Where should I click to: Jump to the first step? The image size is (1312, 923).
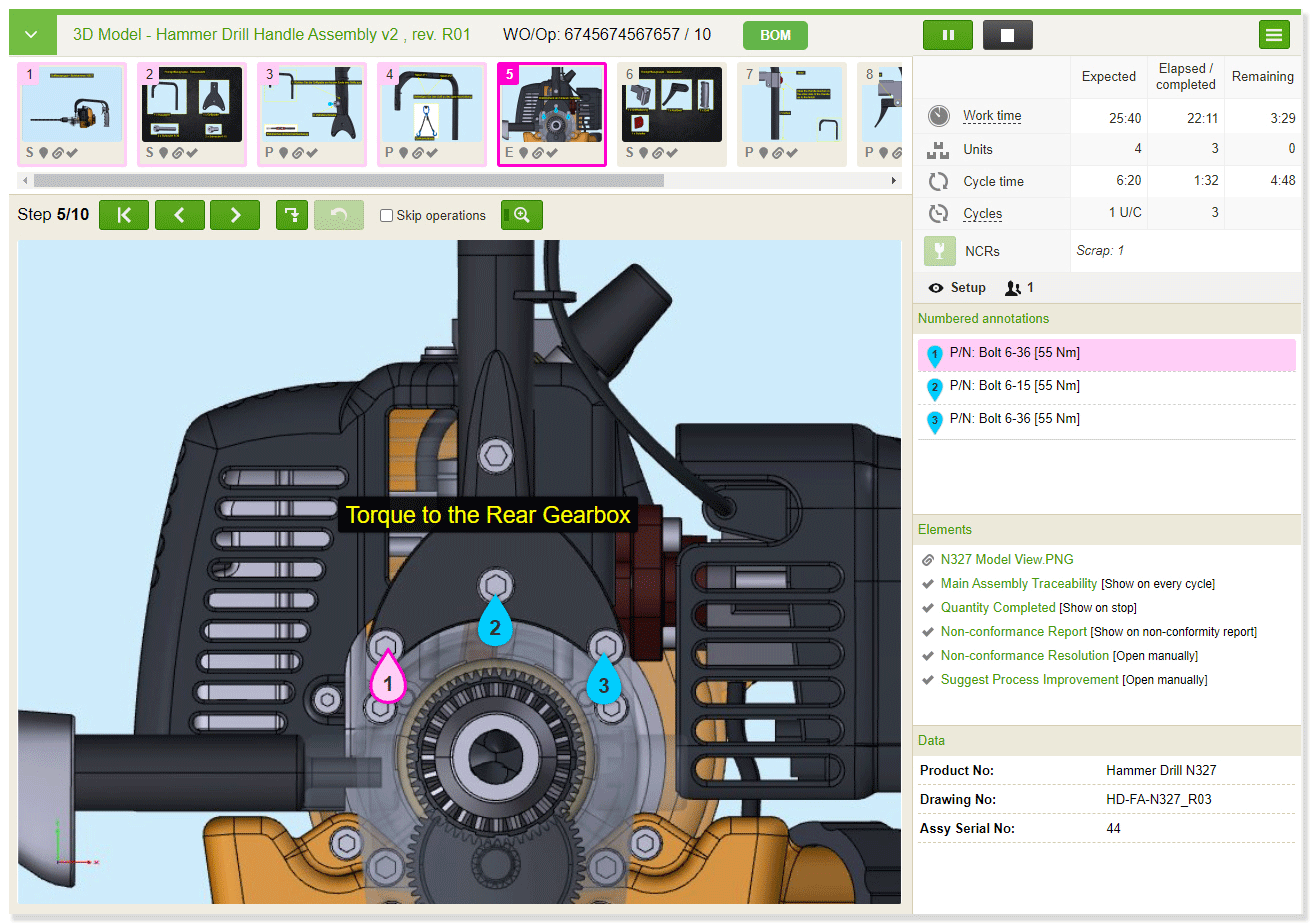point(124,215)
